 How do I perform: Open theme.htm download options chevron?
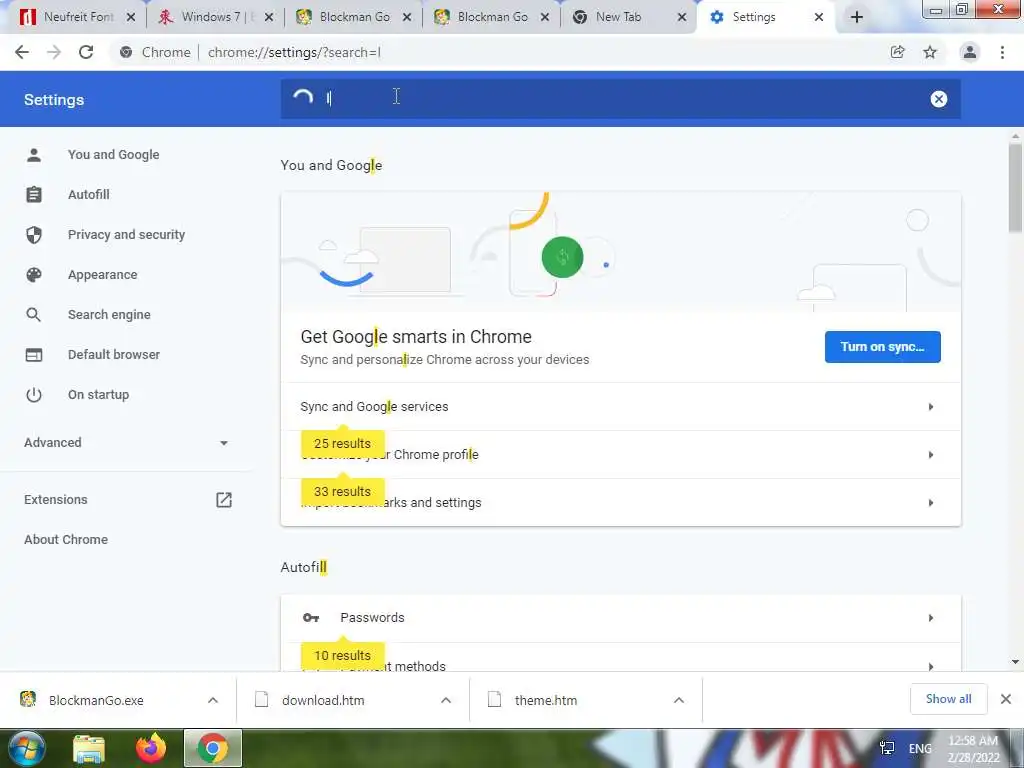coord(679,700)
